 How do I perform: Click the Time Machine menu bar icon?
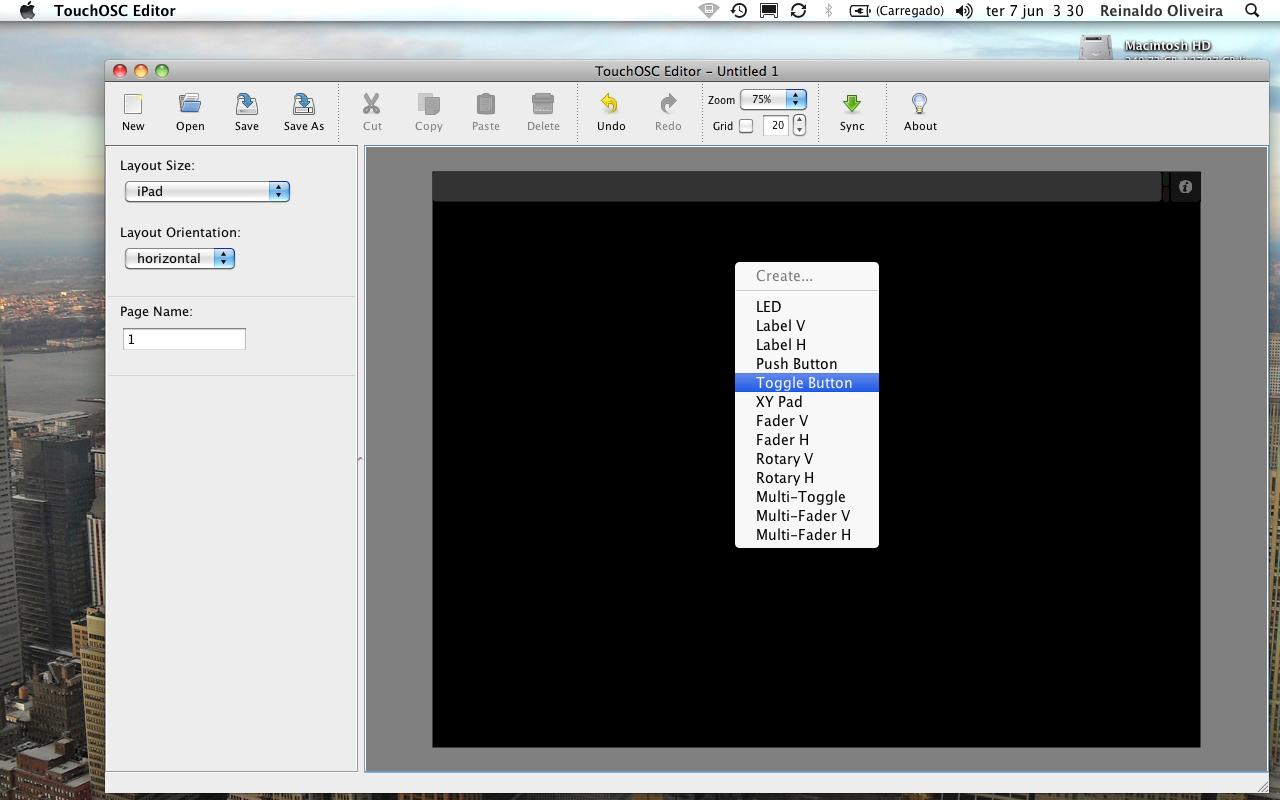coord(739,11)
